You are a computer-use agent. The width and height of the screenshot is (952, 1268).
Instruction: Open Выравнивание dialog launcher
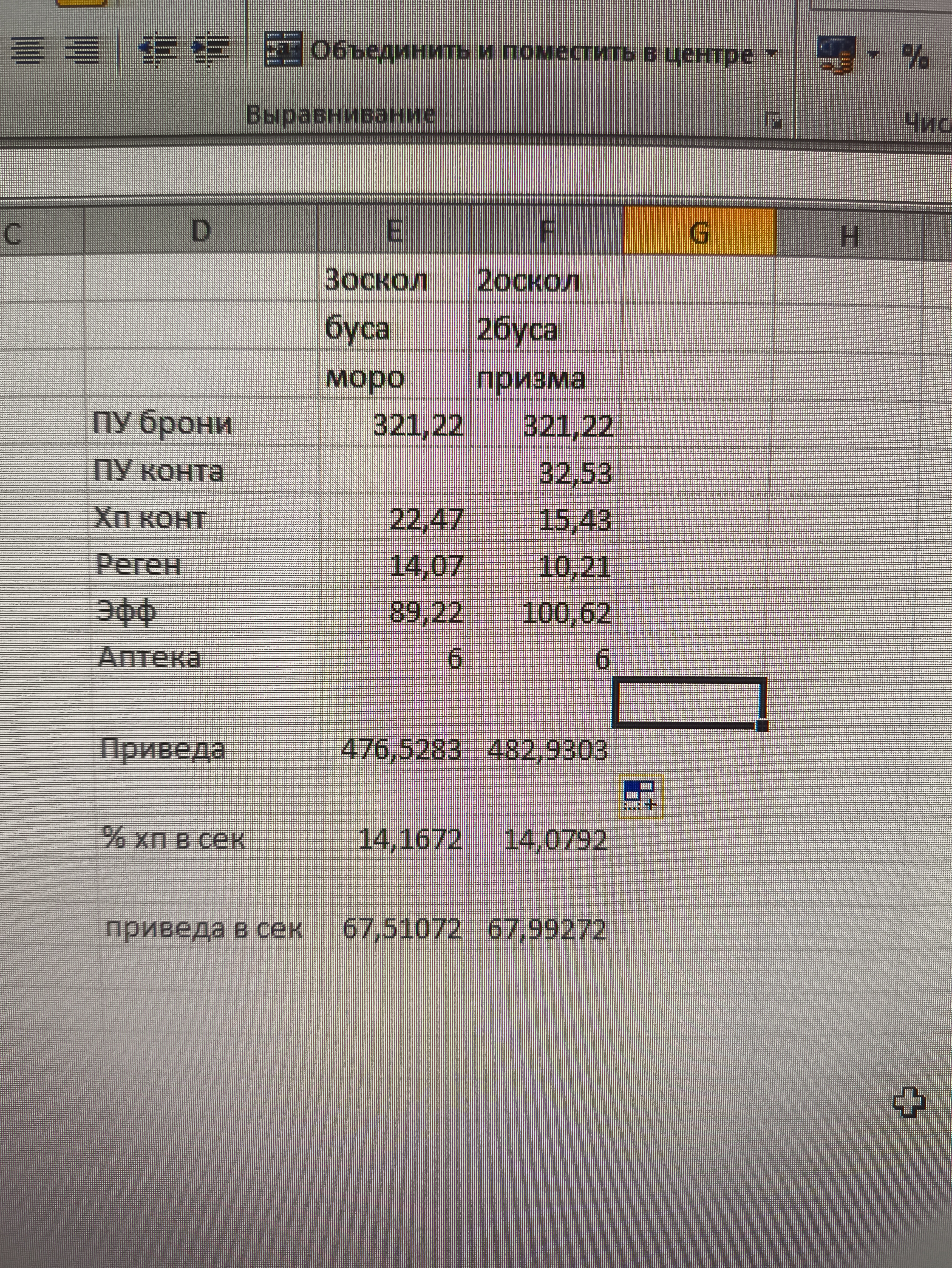pos(774,121)
